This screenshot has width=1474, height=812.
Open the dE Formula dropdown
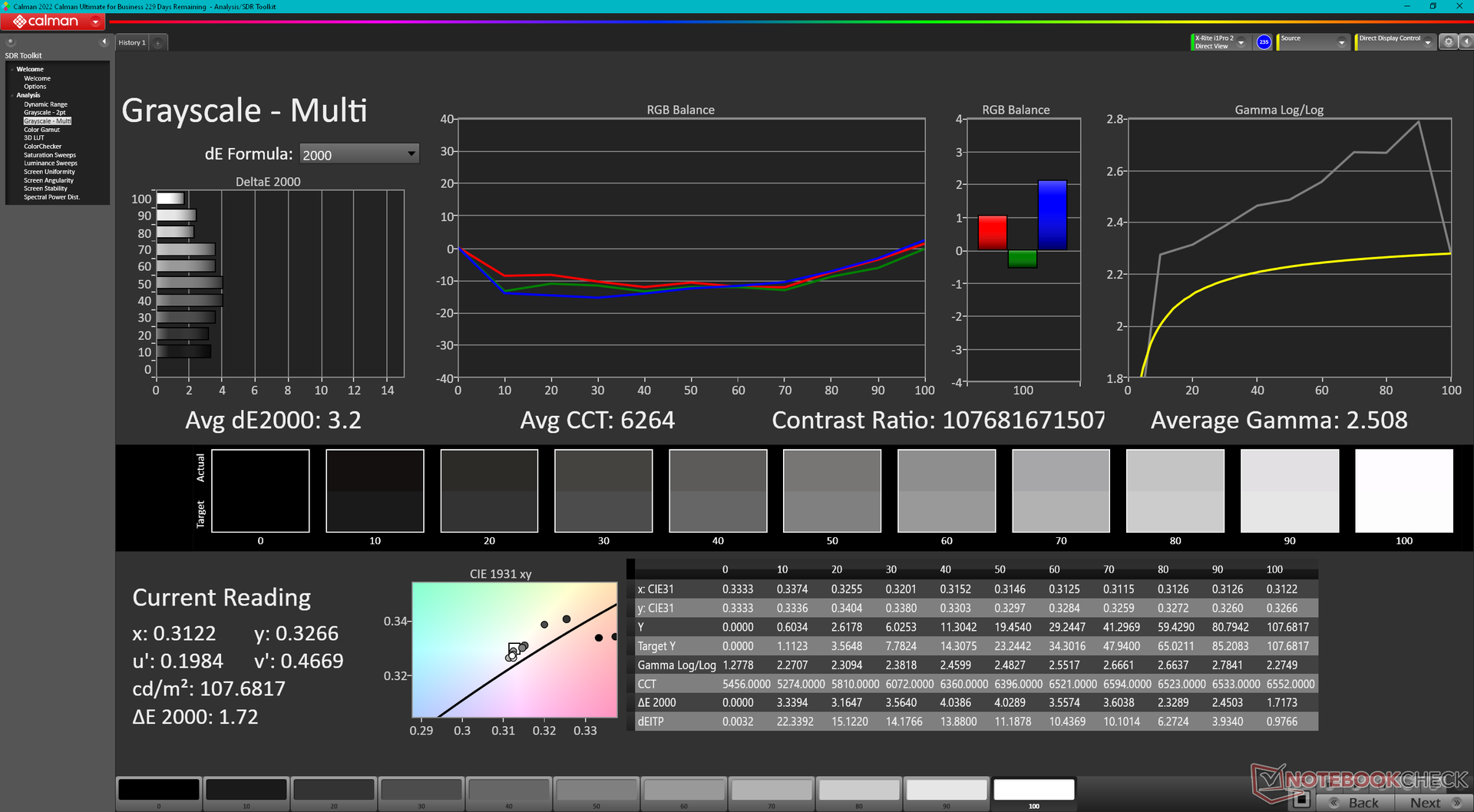359,154
